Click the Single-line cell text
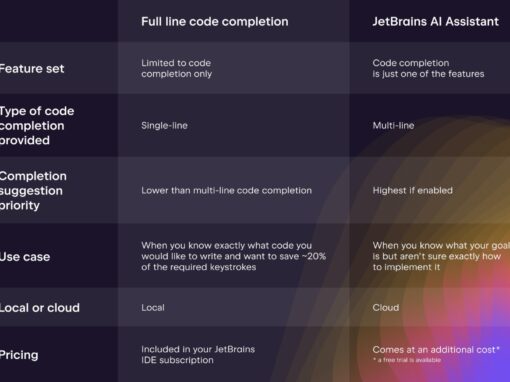The image size is (510, 382). (x=164, y=125)
